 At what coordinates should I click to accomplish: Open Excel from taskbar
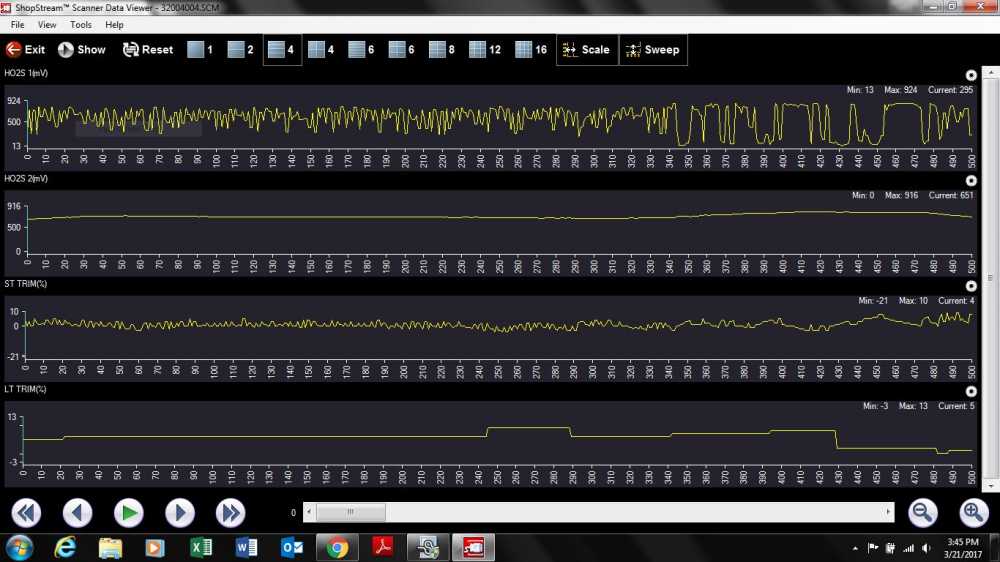[x=201, y=548]
